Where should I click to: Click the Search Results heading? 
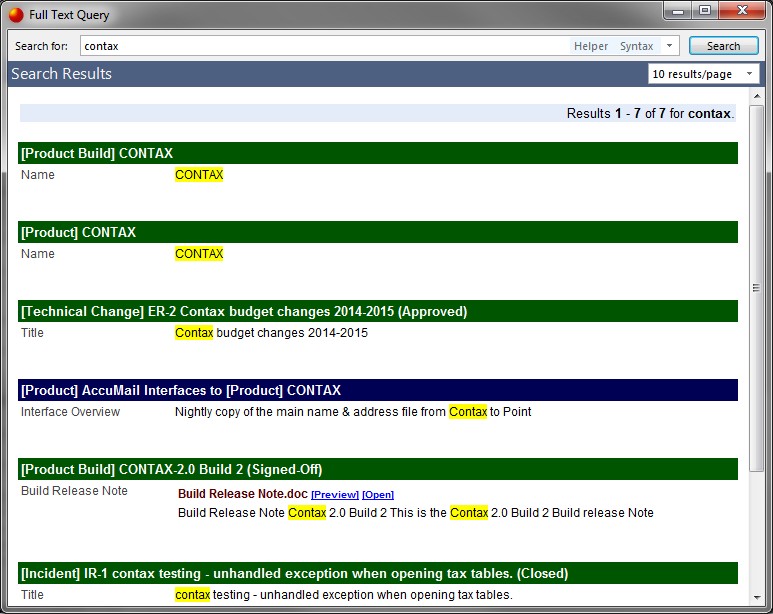point(62,74)
